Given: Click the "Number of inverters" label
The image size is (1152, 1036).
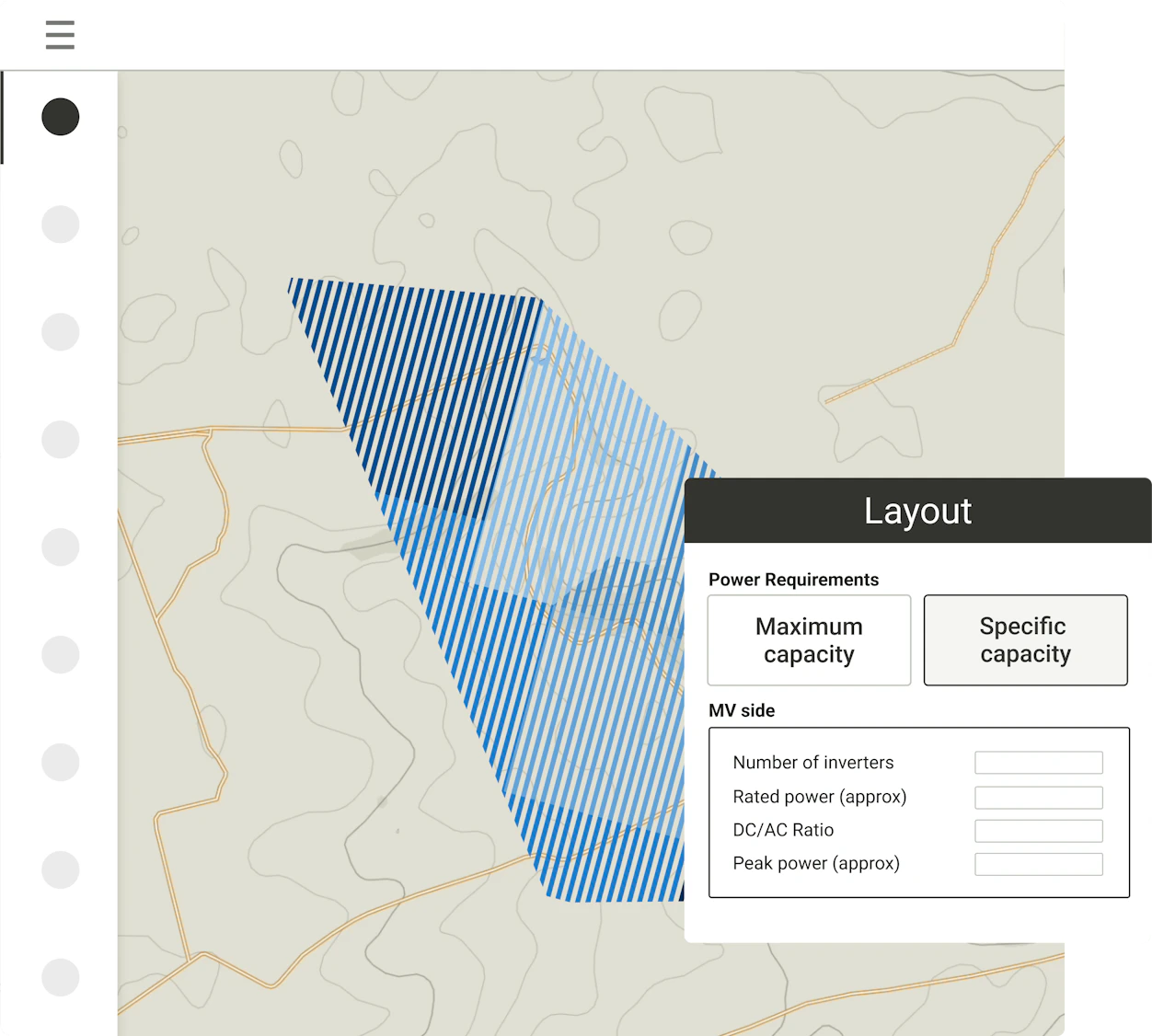Looking at the screenshot, I should click(813, 763).
